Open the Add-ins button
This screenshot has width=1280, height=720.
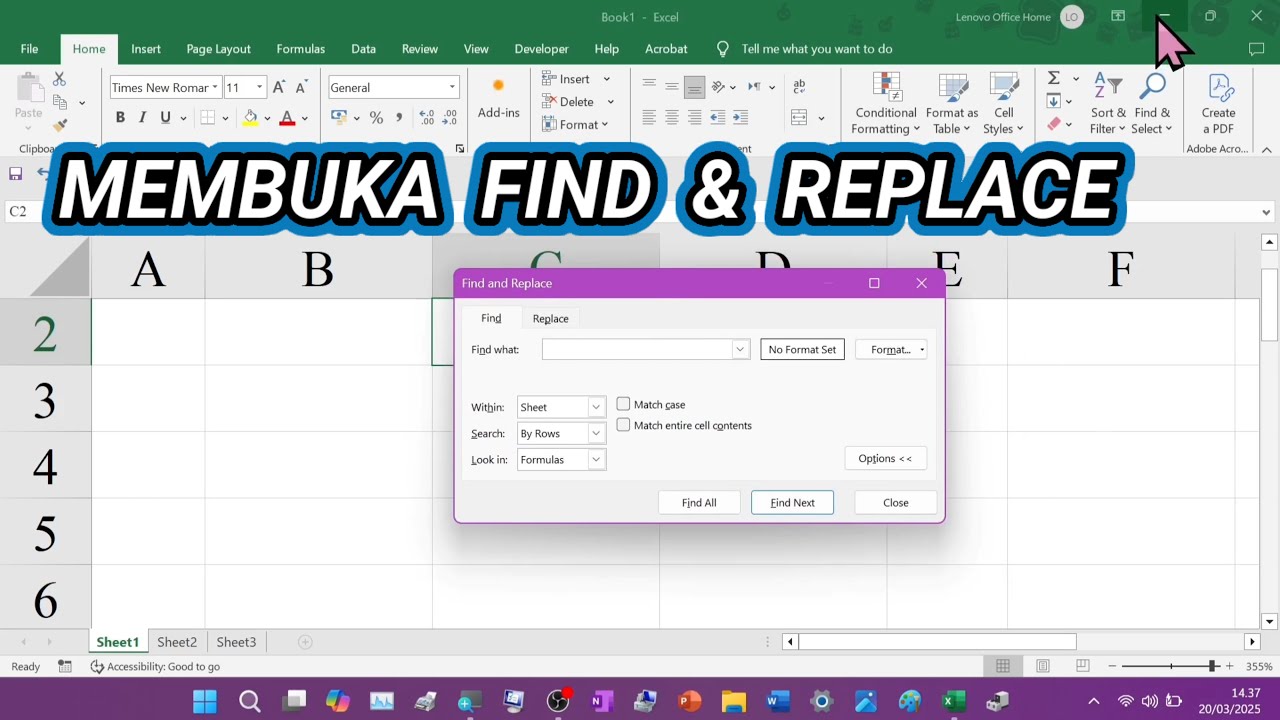(498, 99)
